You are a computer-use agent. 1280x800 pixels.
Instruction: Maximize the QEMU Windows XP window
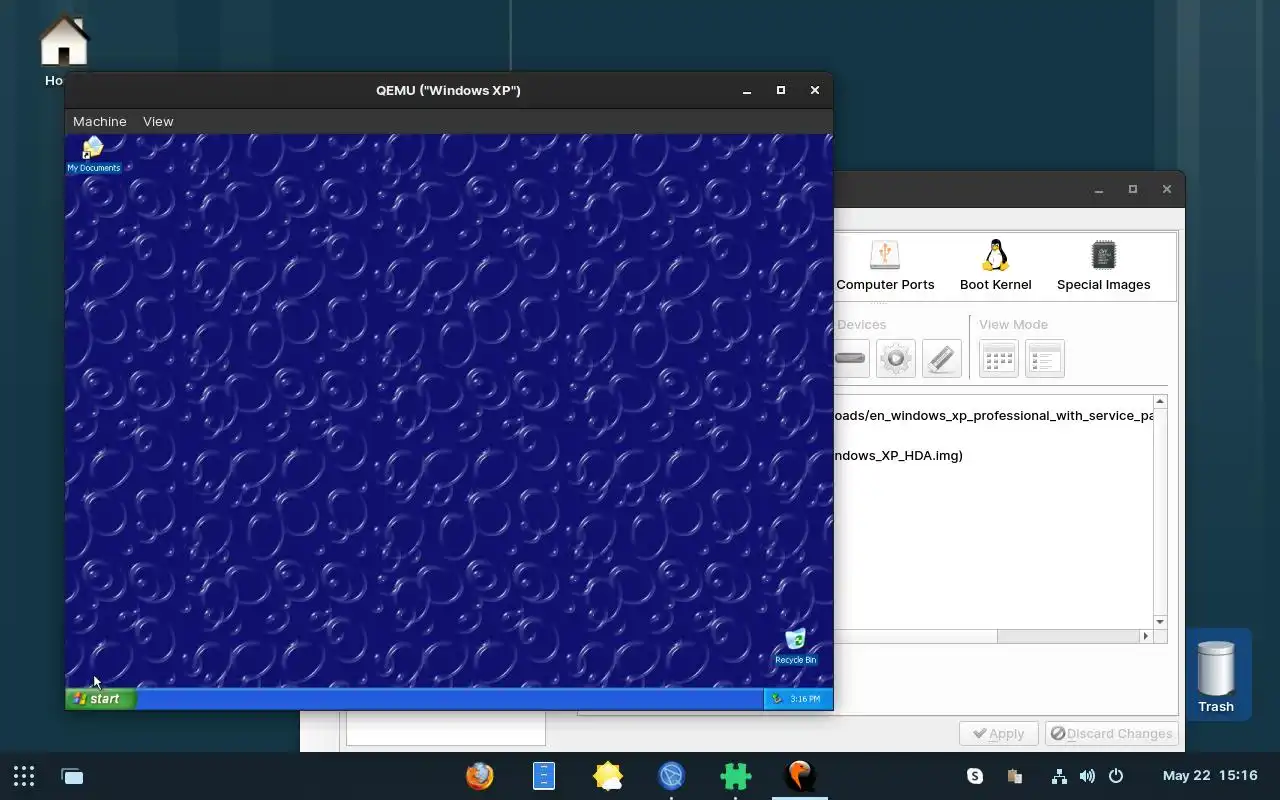pos(781,90)
